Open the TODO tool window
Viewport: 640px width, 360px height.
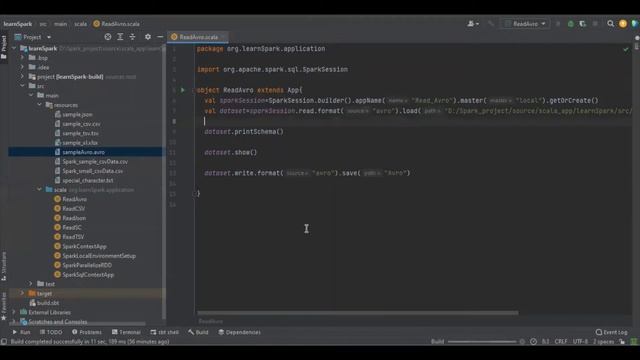click(51, 332)
